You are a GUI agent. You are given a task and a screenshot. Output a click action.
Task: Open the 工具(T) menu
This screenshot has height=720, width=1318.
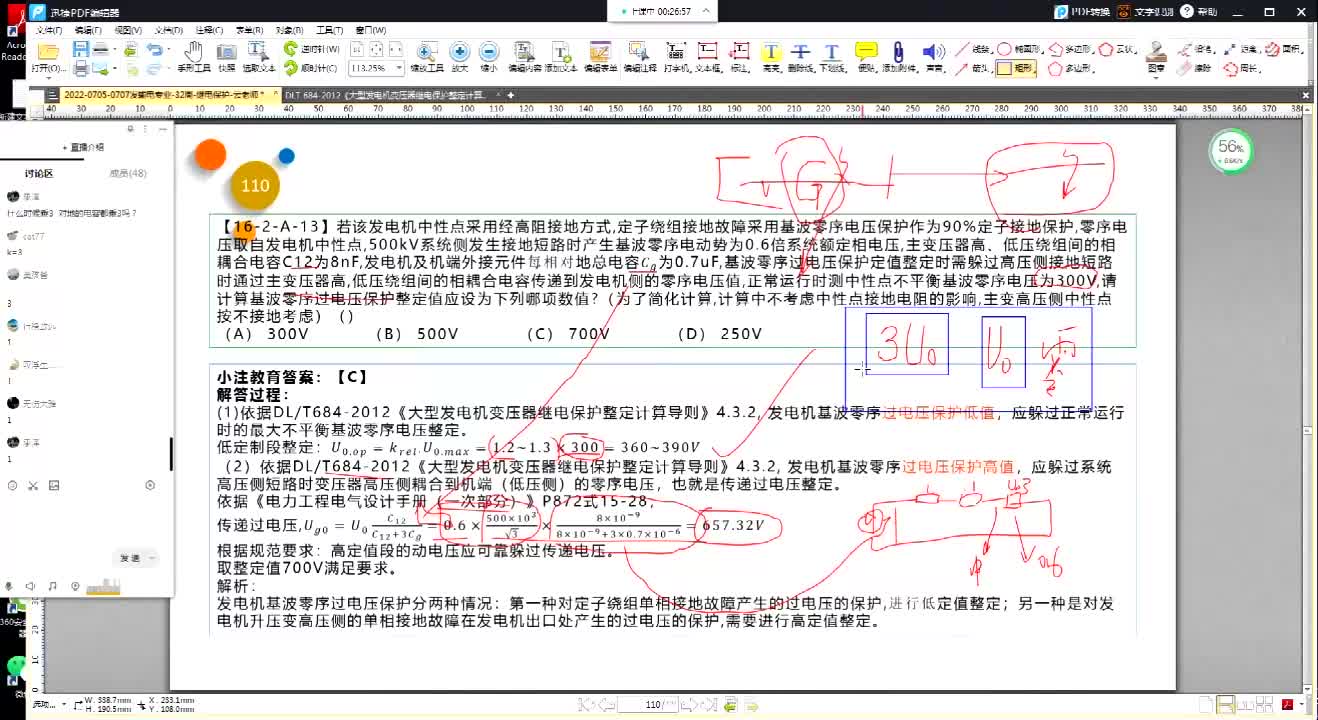(x=330, y=31)
